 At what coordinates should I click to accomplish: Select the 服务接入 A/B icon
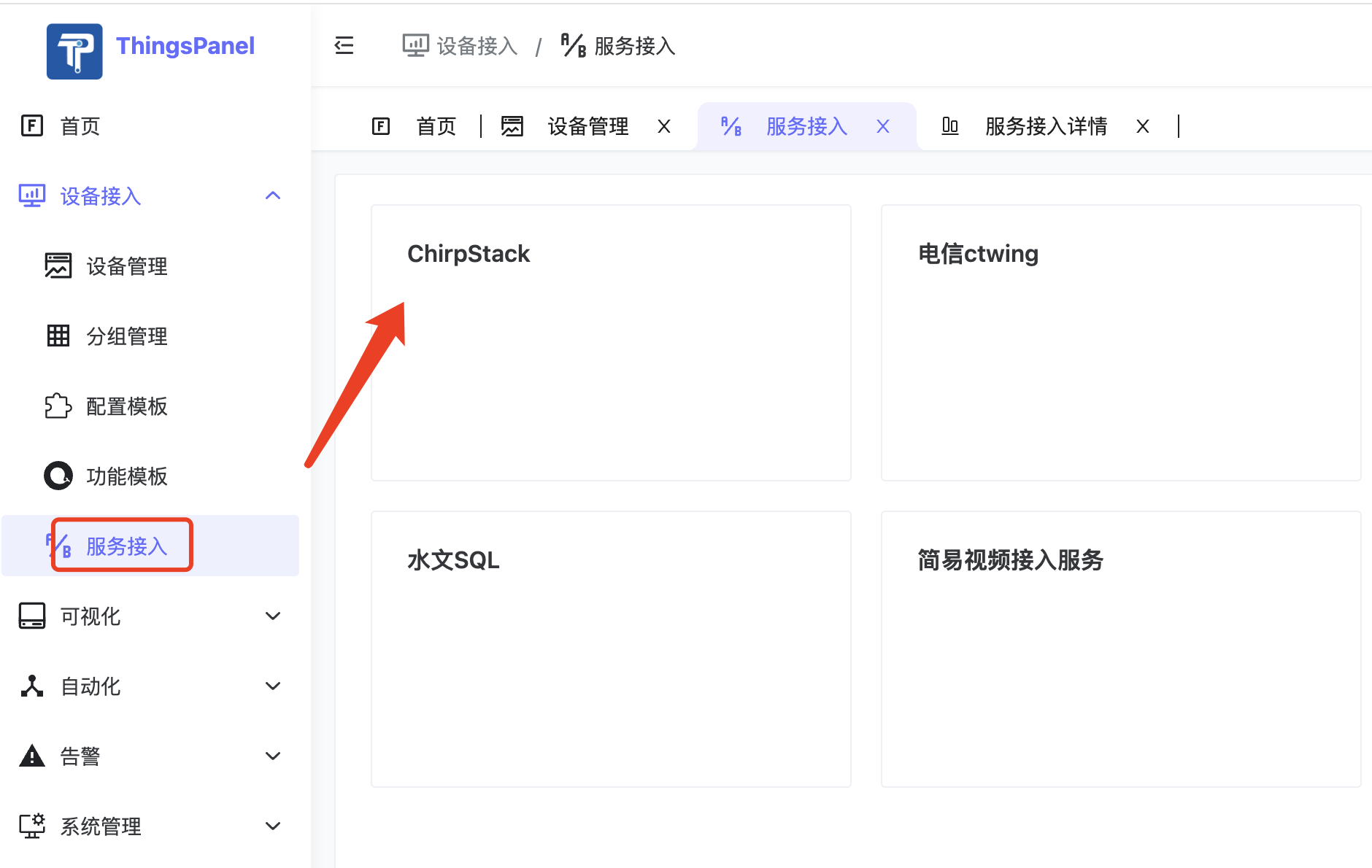58,545
